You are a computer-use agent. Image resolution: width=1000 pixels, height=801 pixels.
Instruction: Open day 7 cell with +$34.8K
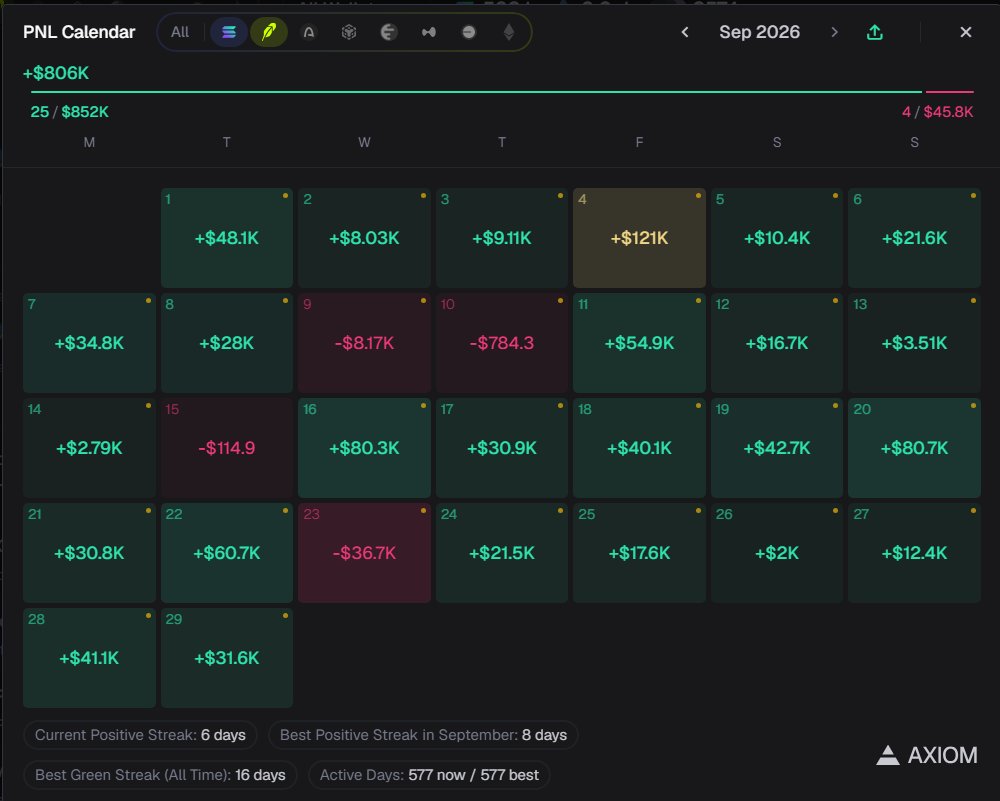click(x=89, y=343)
